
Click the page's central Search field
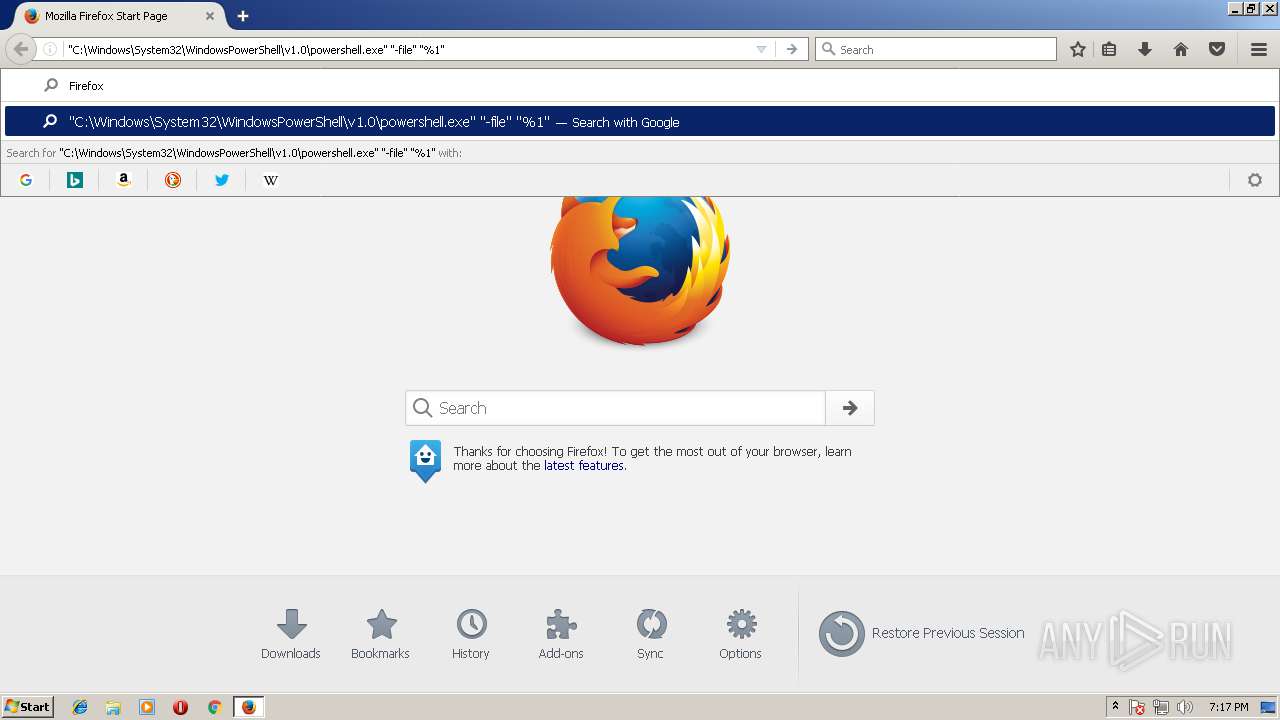(616, 408)
